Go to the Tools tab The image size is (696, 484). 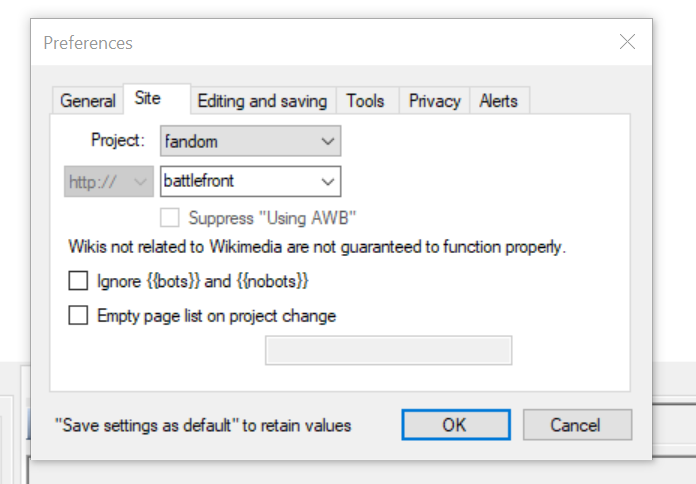point(365,101)
